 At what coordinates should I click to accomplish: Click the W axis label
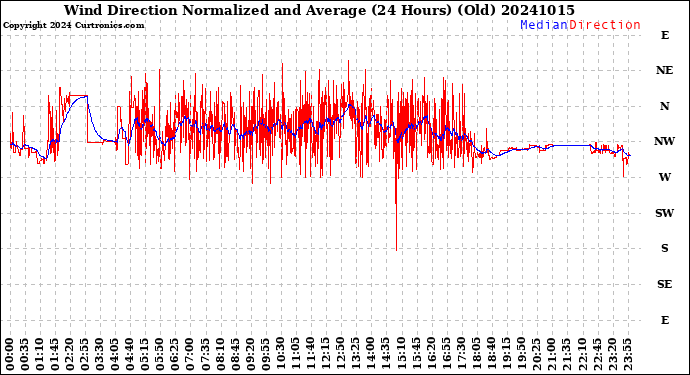click(664, 177)
